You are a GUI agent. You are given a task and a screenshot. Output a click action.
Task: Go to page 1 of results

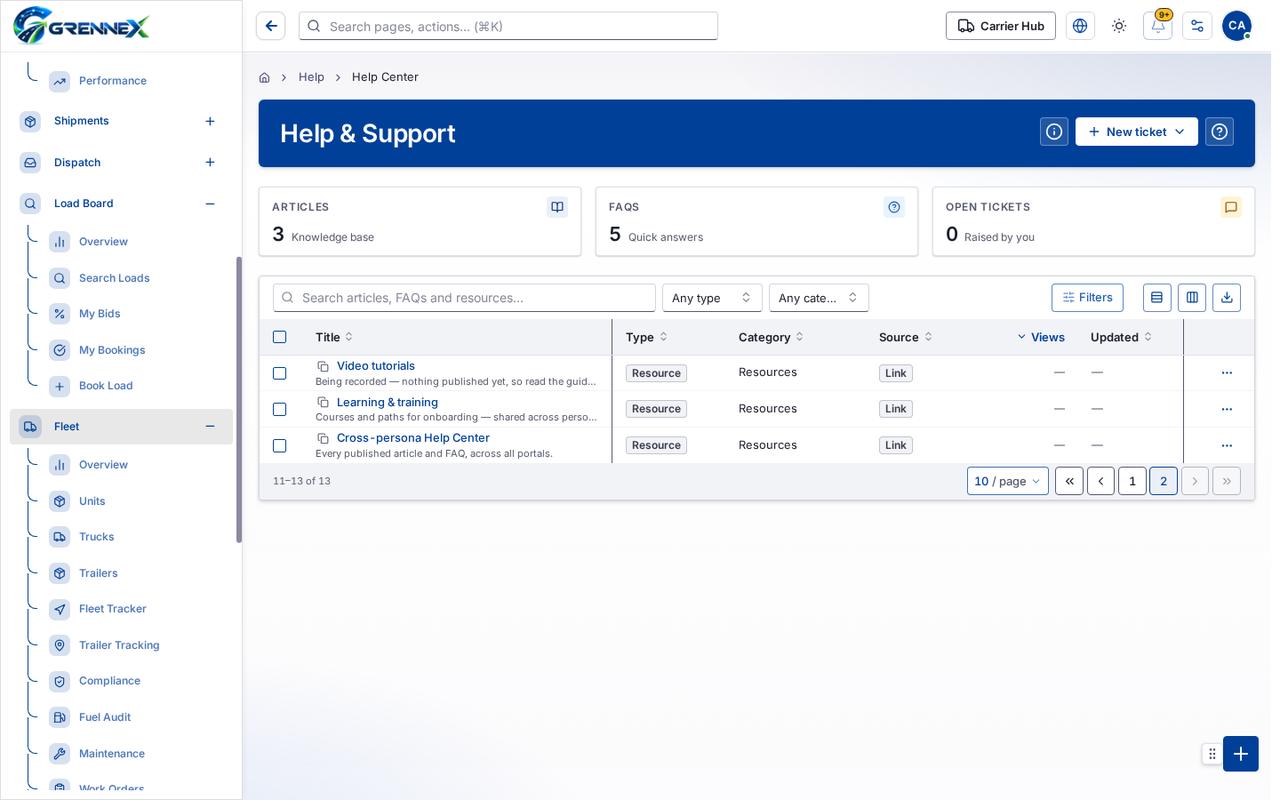pos(1132,481)
